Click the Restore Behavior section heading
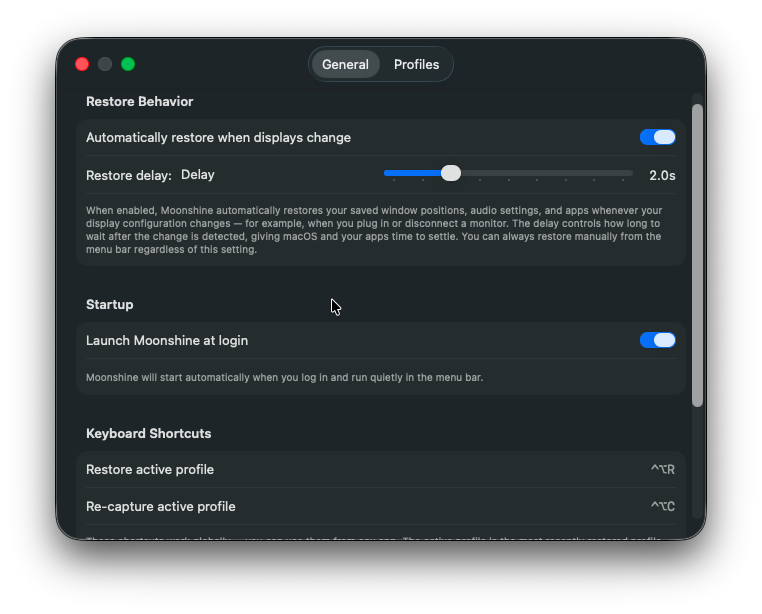This screenshot has height=614, width=762. pyautogui.click(x=139, y=101)
